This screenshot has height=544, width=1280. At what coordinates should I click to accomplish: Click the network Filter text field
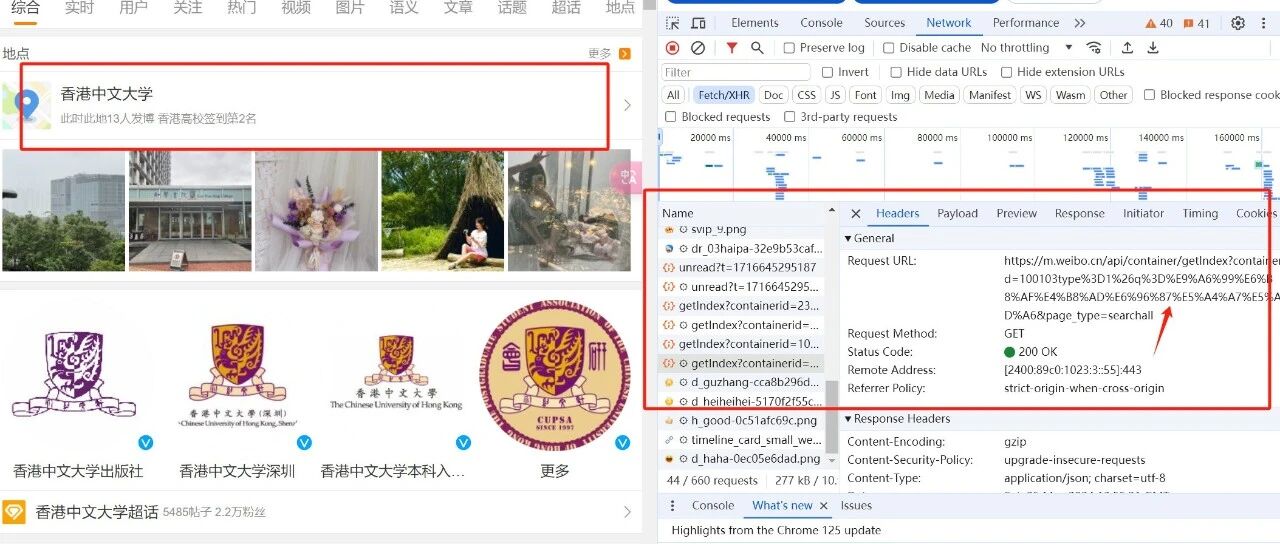point(736,72)
